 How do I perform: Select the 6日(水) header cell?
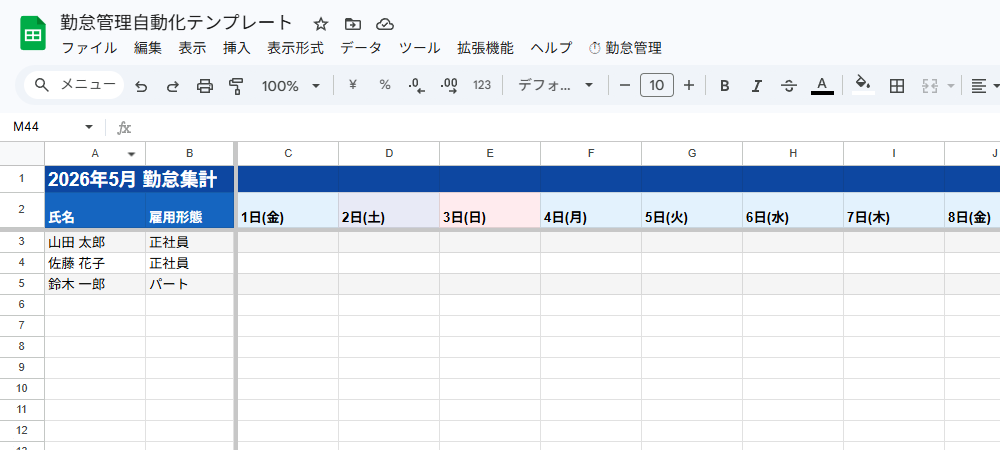[x=793, y=210]
